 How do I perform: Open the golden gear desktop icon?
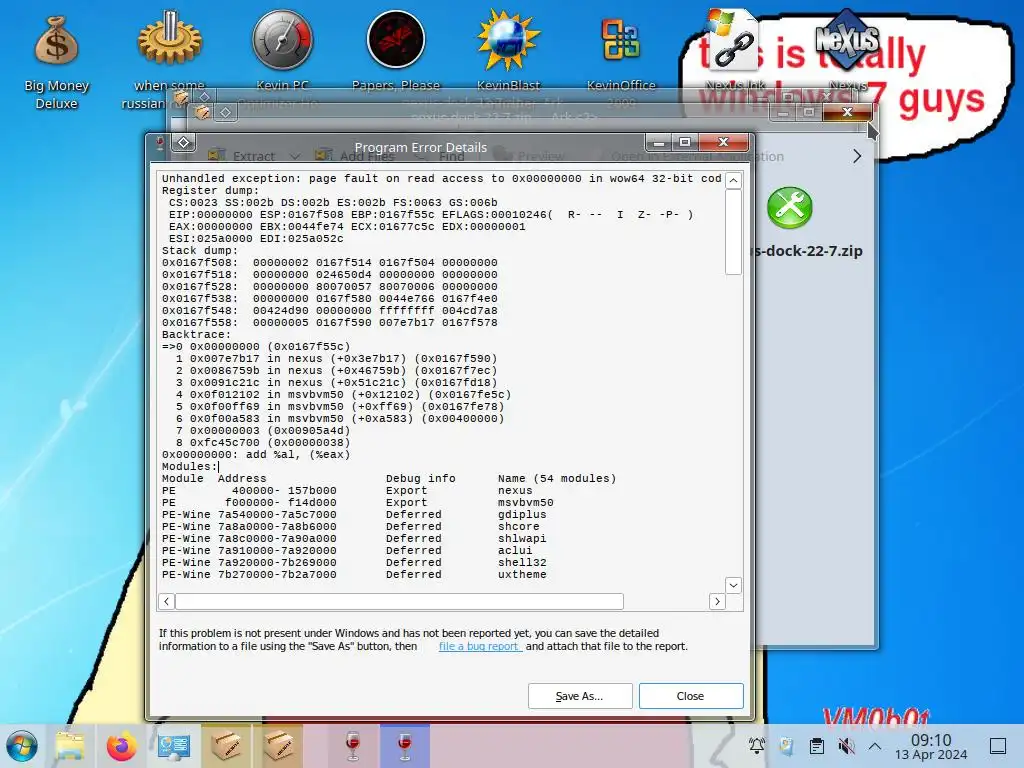170,40
